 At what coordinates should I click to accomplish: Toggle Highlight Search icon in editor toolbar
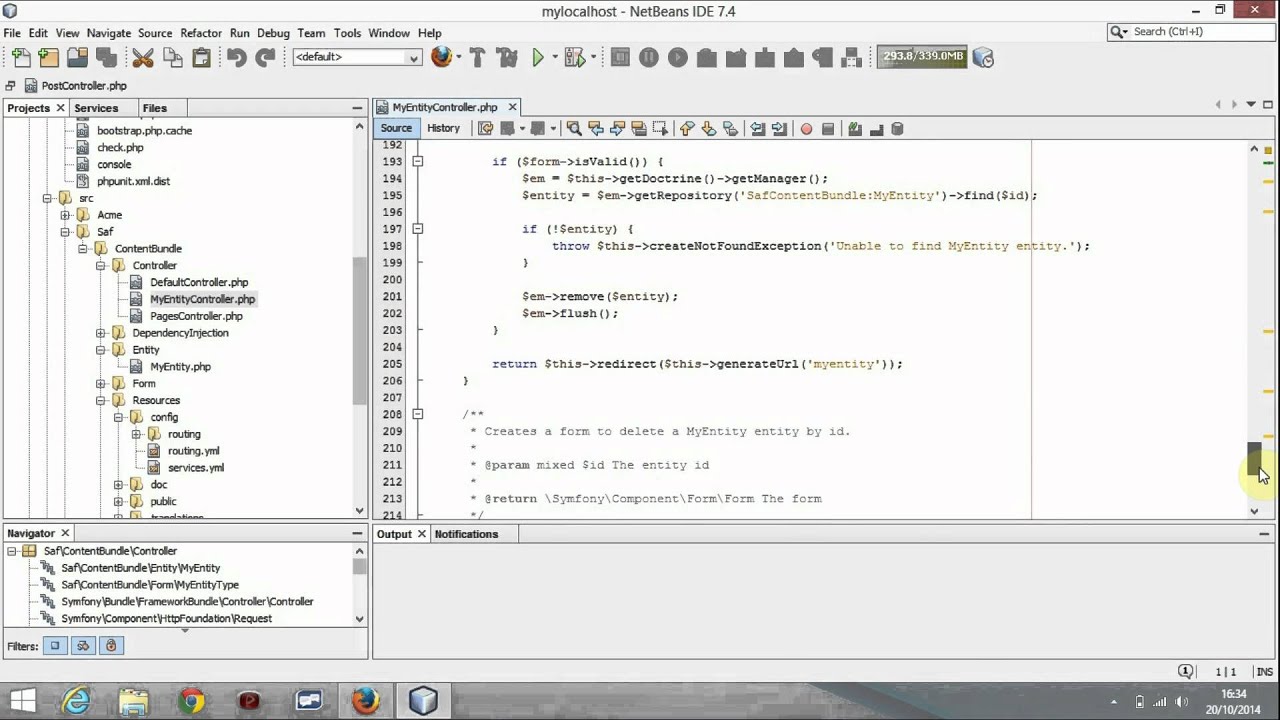pos(639,128)
